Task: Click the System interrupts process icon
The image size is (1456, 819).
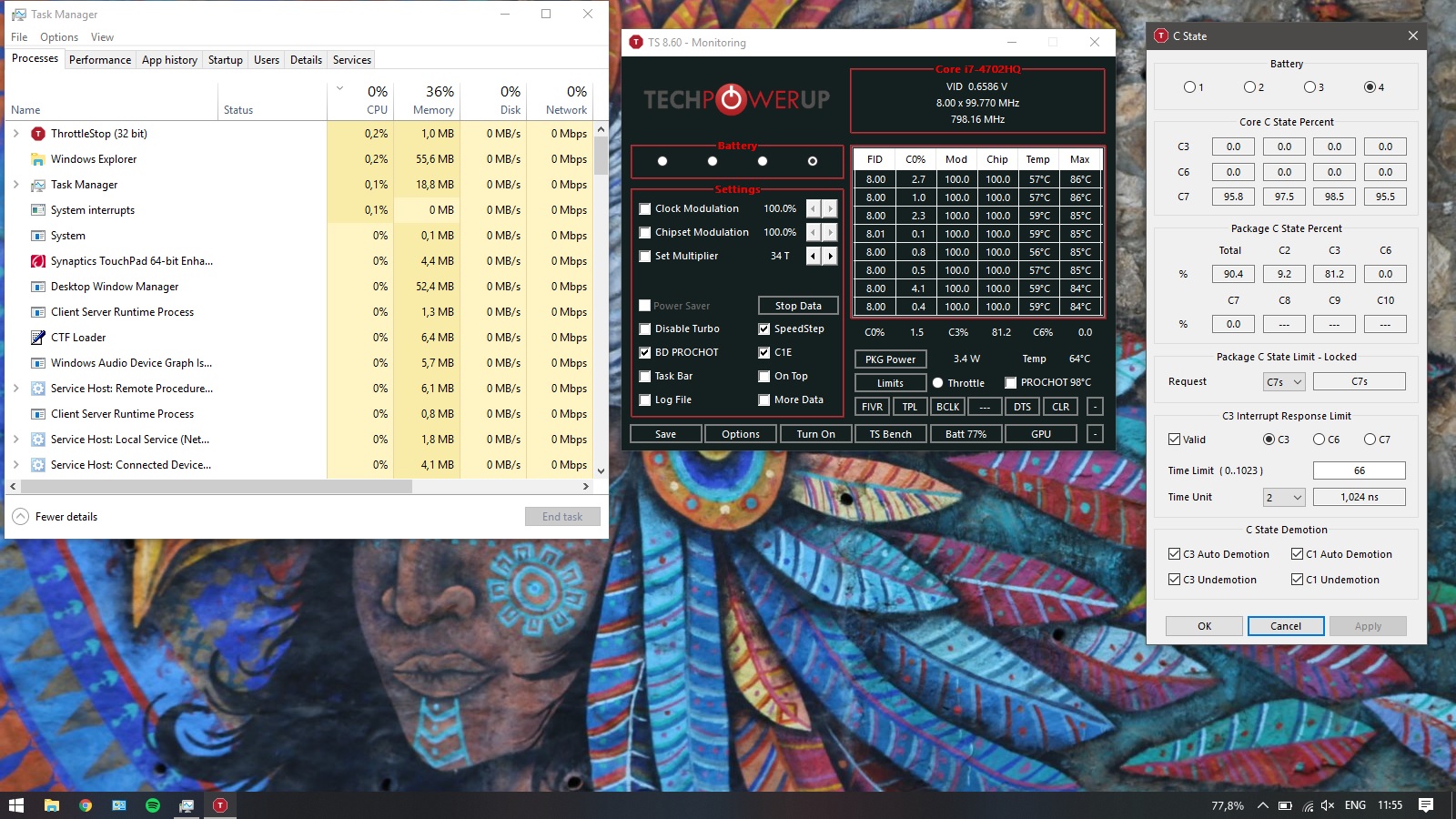Action: coord(38,210)
